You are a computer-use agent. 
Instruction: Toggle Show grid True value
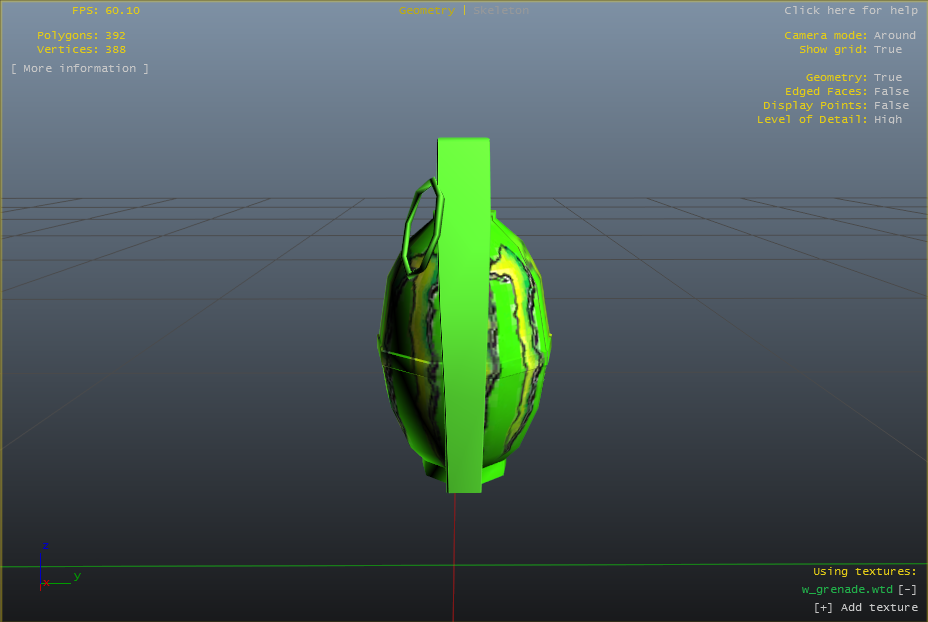[x=888, y=50]
